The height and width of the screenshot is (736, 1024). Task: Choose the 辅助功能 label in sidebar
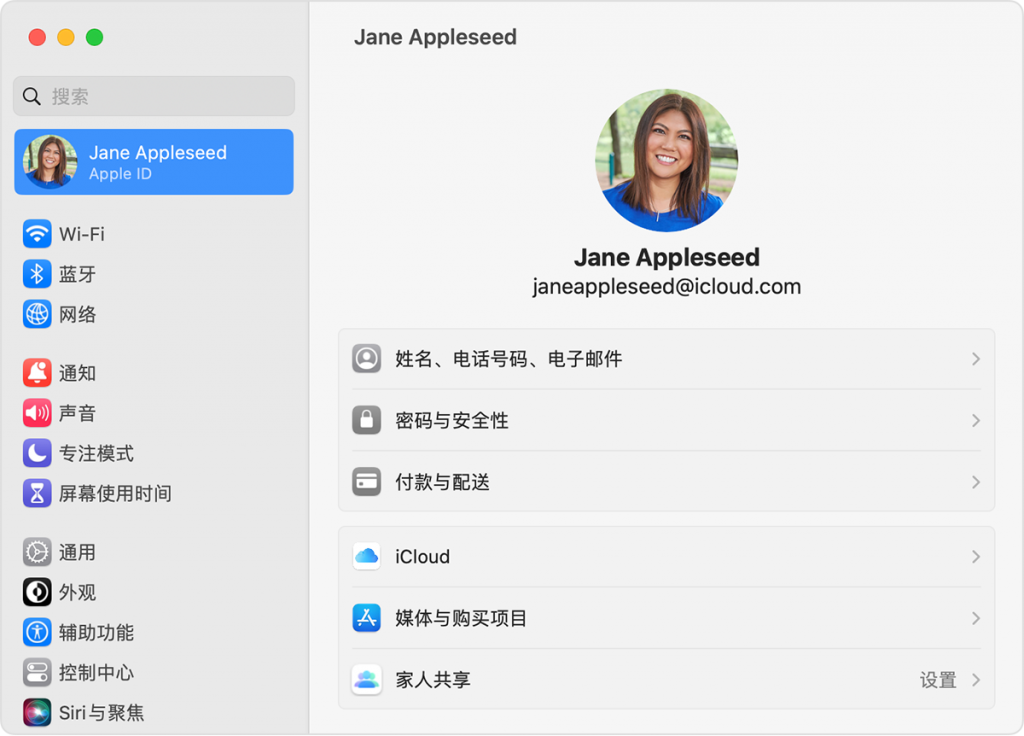(x=96, y=633)
